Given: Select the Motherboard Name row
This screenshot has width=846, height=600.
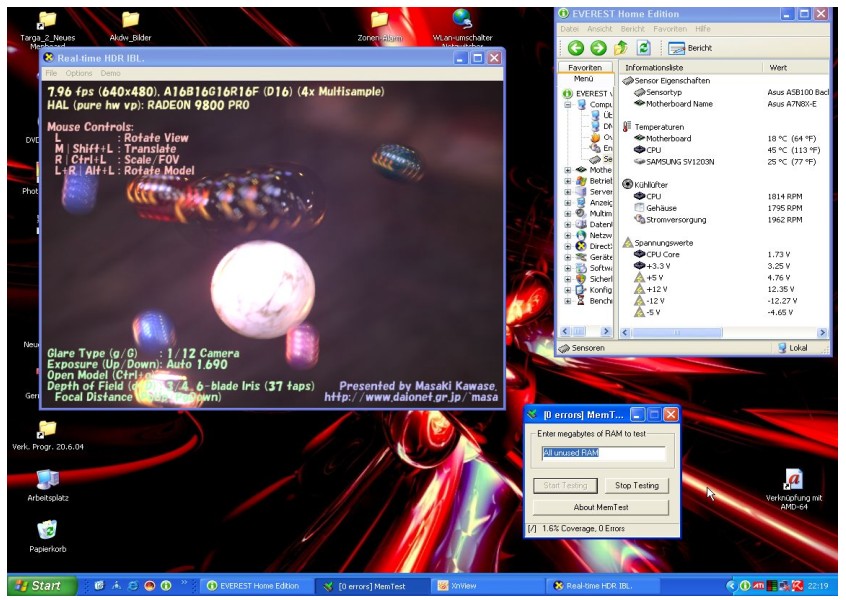Looking at the screenshot, I should point(725,104).
